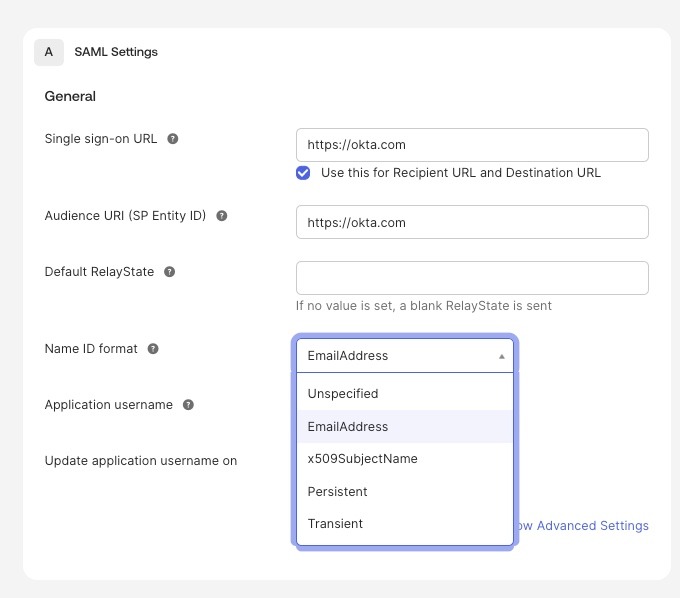Click help icon beside Single sign-on URL
Screen dimensions: 680x598
(x=173, y=139)
